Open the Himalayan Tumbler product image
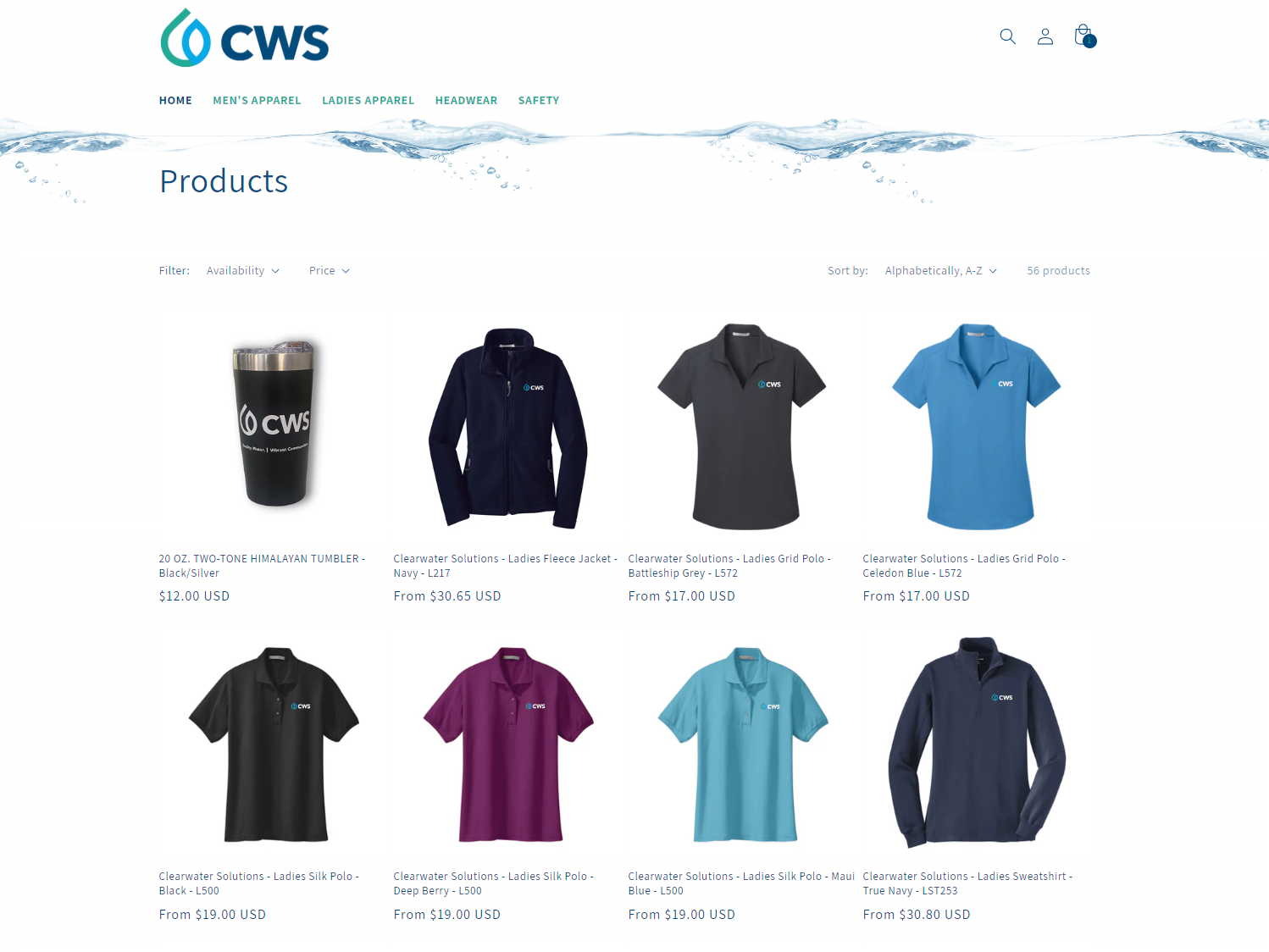Screen dimensions: 1269x952 pyautogui.click(x=274, y=423)
